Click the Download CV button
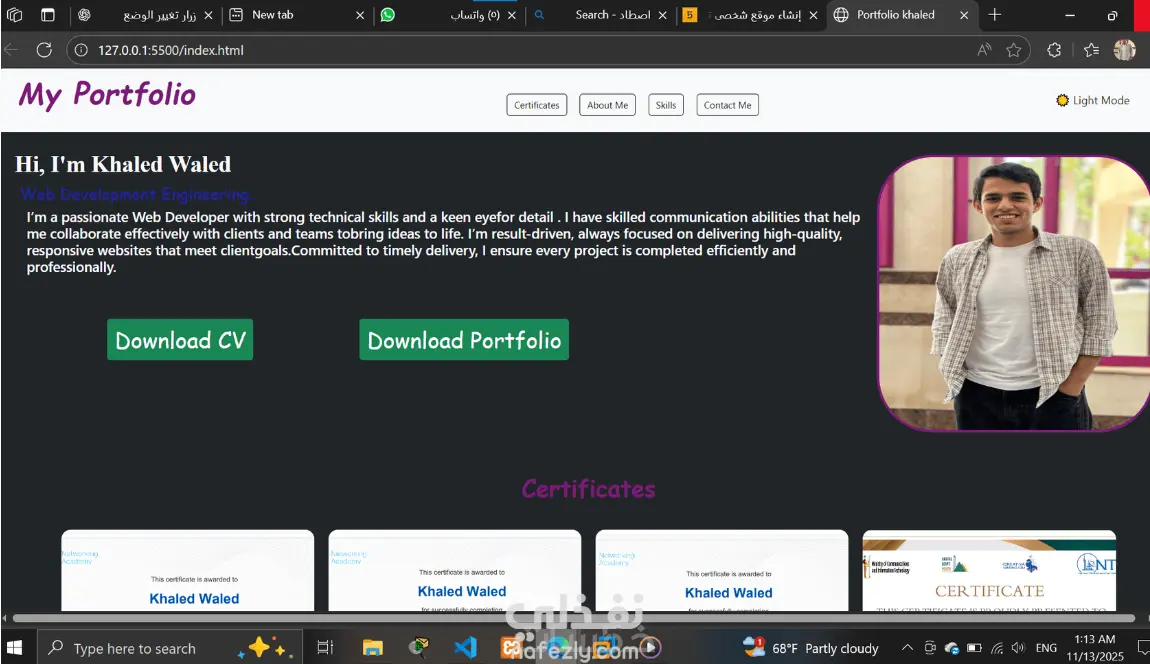 (x=180, y=340)
